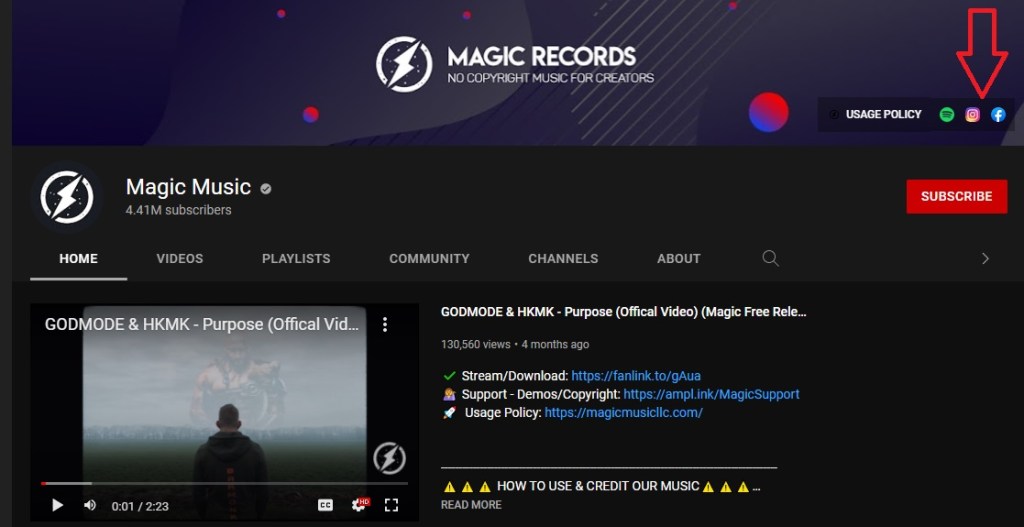Click the channel search magnifier icon

[x=770, y=258]
